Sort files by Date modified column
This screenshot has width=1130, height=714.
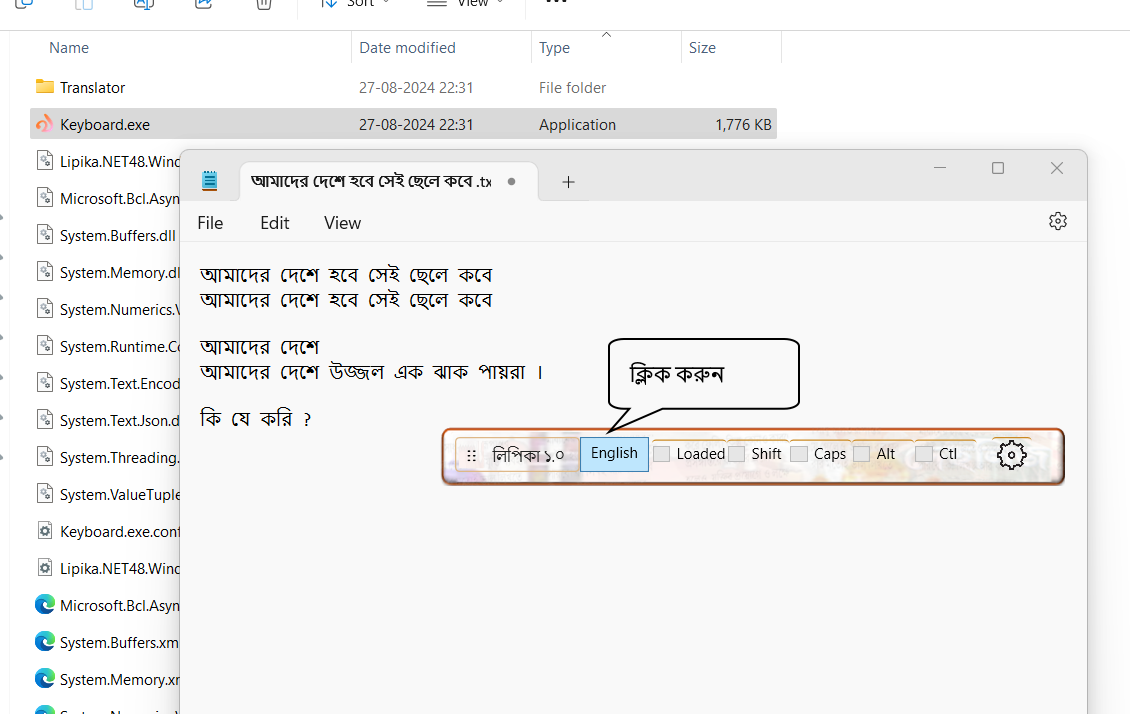click(x=407, y=48)
